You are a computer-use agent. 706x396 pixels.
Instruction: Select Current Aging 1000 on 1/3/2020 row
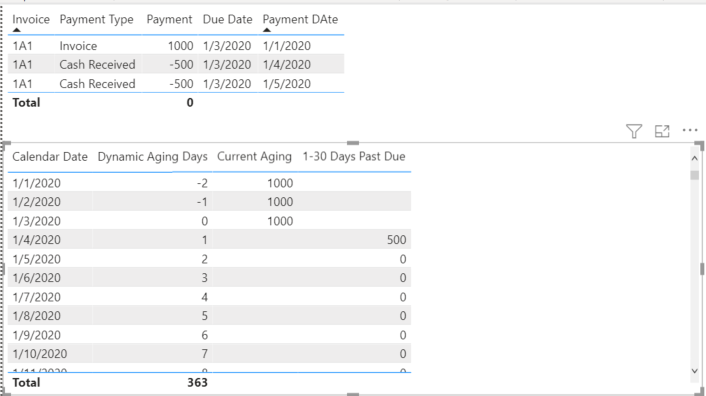[x=280, y=221]
